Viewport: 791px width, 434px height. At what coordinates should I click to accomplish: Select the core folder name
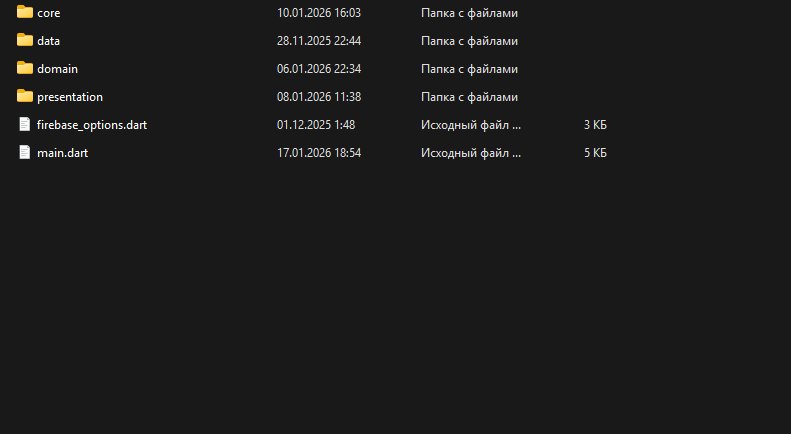[48, 13]
